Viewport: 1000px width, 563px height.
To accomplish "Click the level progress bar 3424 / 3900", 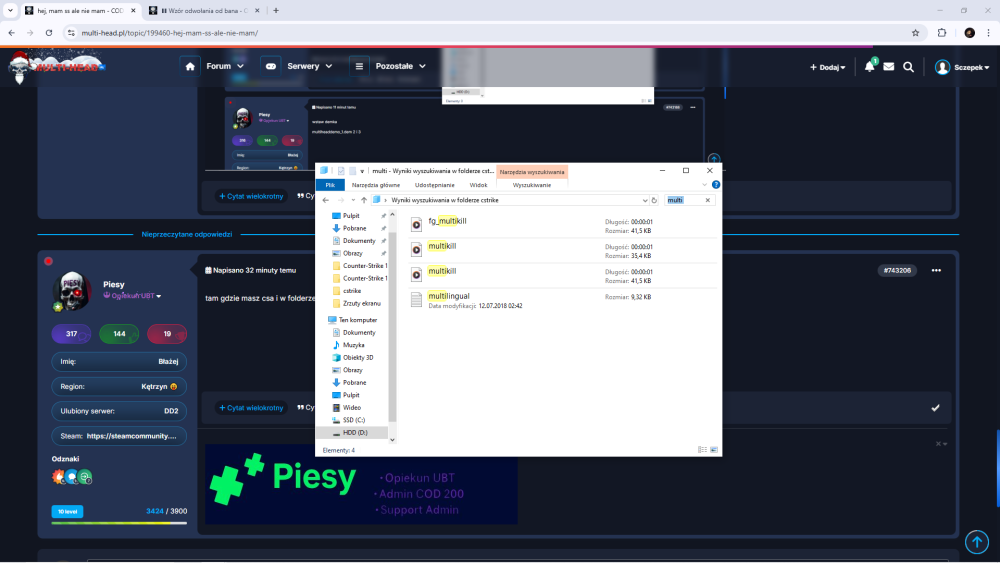I will (x=119, y=522).
